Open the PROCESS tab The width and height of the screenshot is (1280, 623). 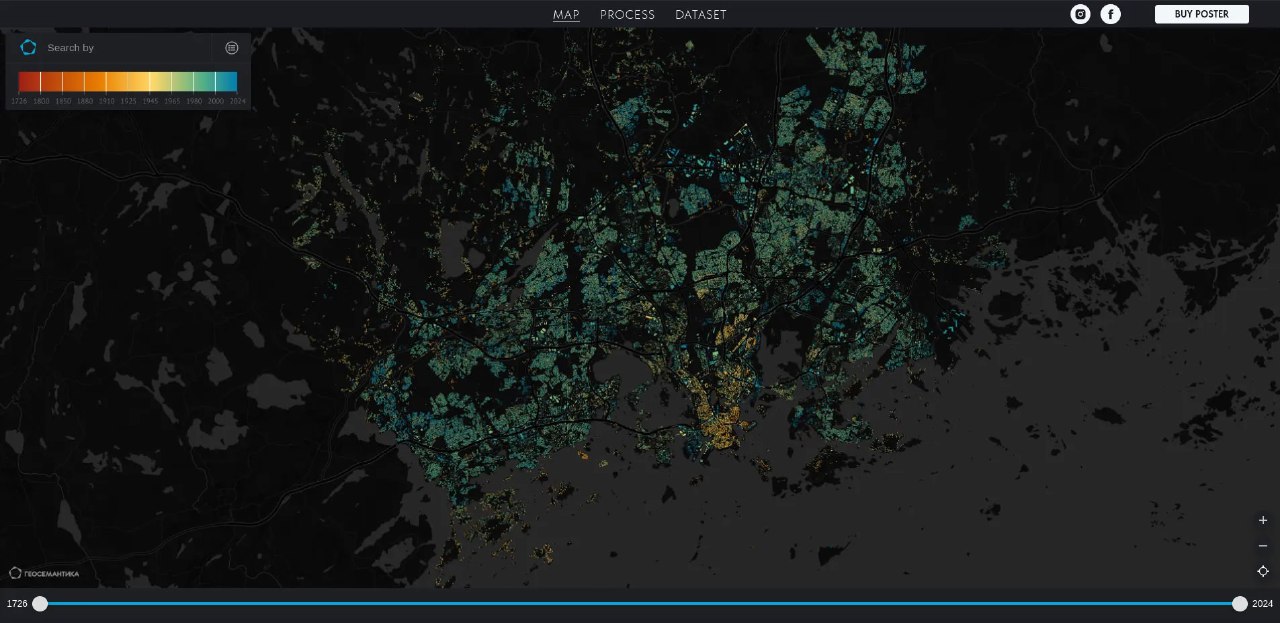pyautogui.click(x=627, y=15)
